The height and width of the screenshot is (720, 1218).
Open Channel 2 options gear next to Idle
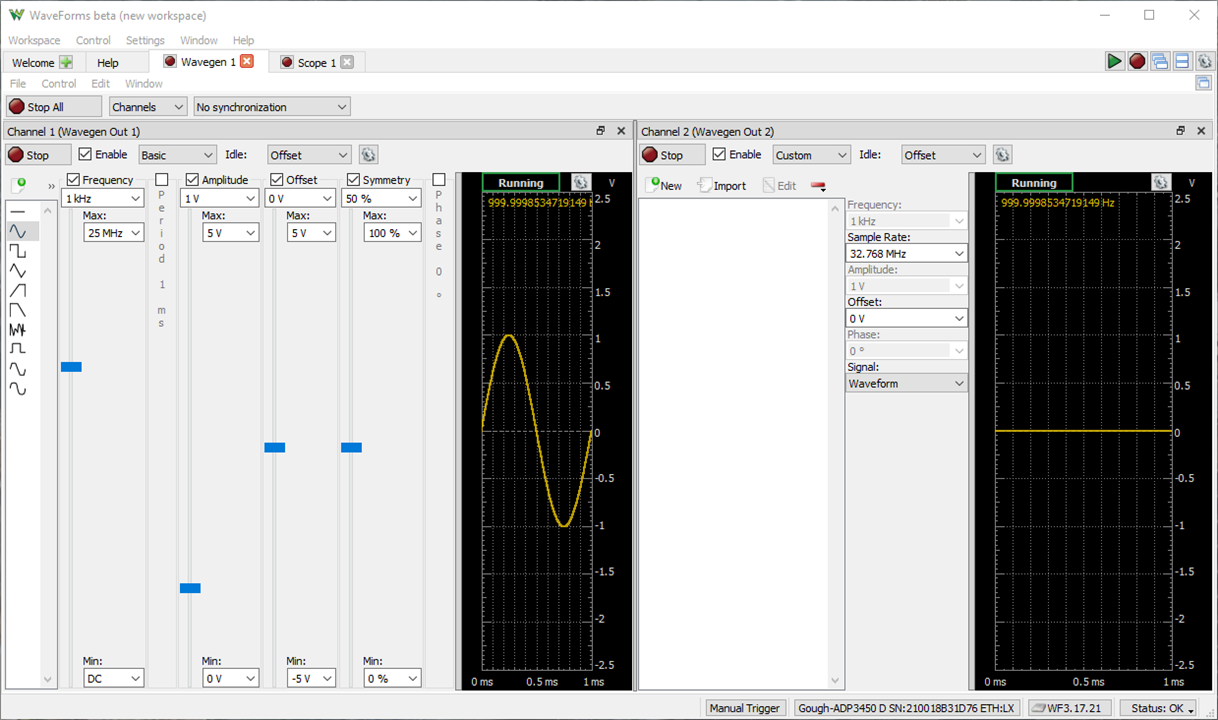point(1002,155)
